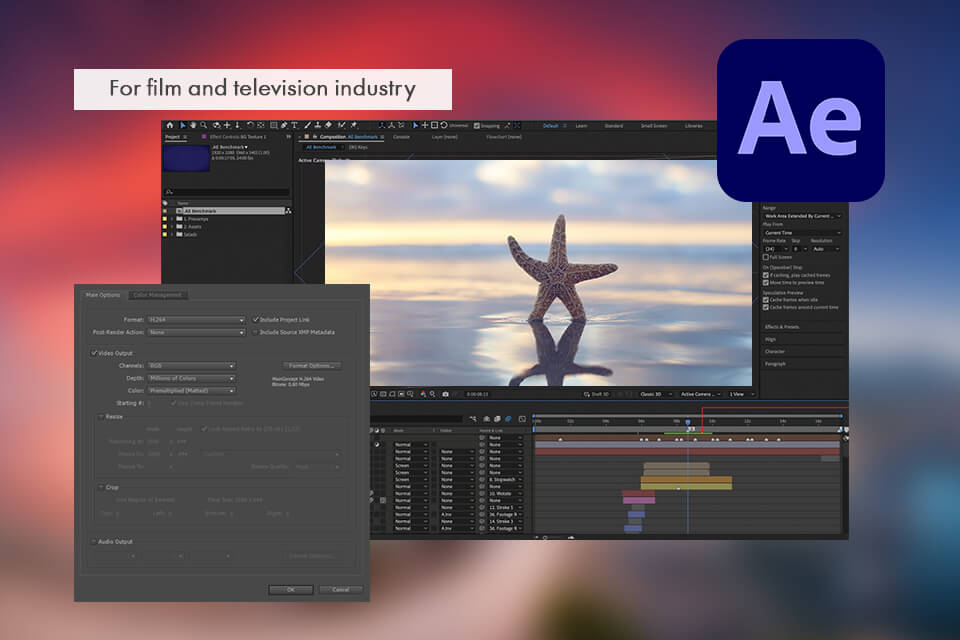Click the shy layers icon in timeline header
The image size is (960, 640).
[x=486, y=419]
